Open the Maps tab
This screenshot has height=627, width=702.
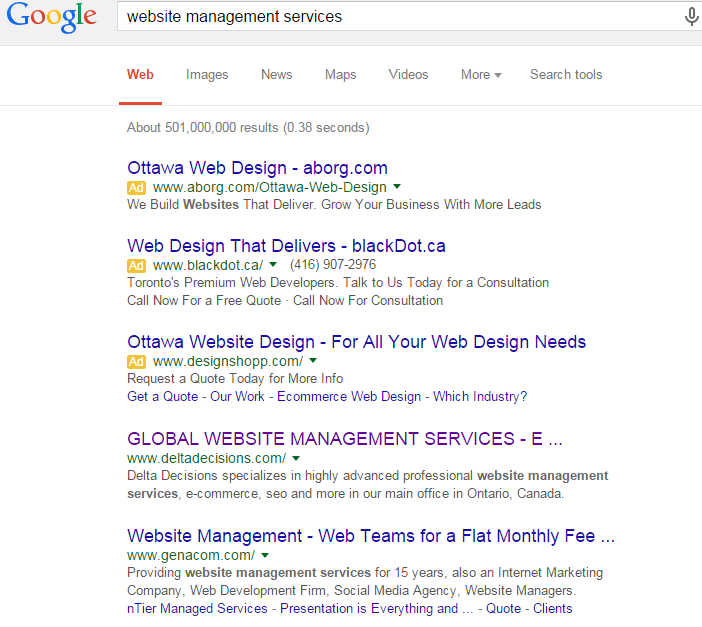pyautogui.click(x=340, y=74)
